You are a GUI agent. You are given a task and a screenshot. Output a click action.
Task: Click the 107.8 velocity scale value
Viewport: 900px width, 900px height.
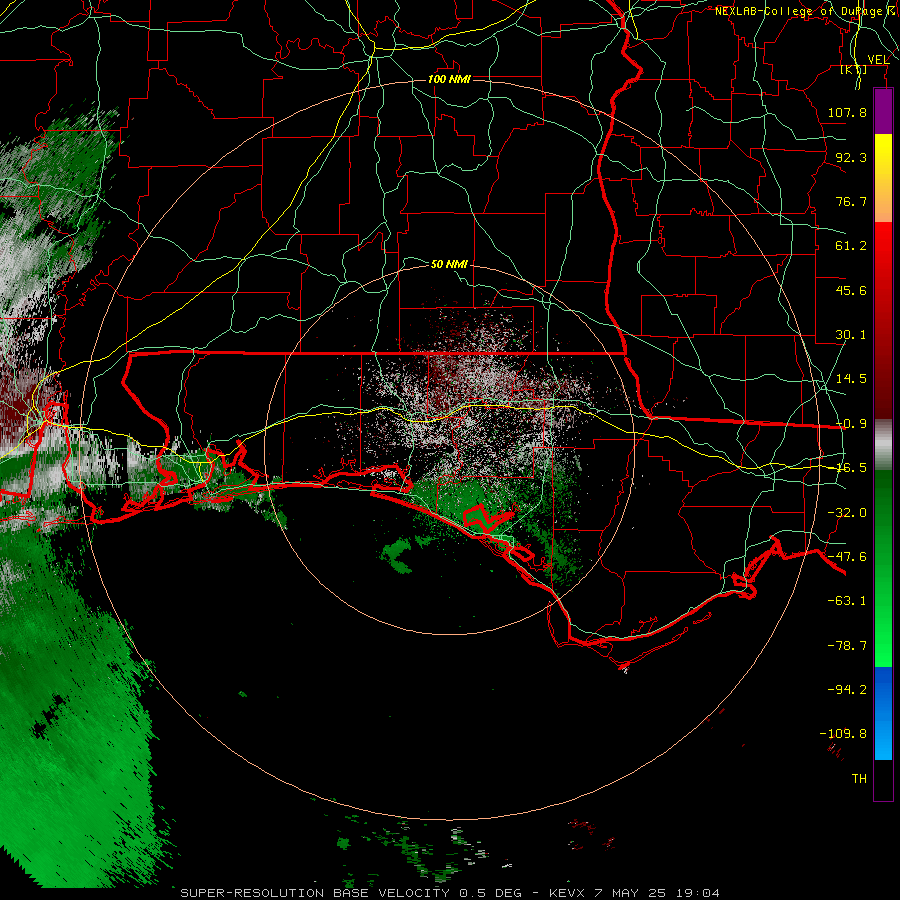[x=847, y=112]
